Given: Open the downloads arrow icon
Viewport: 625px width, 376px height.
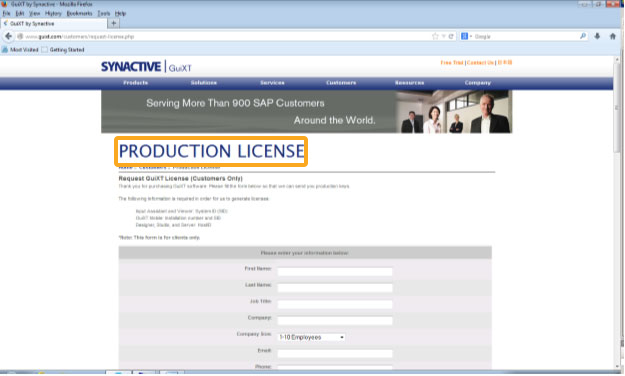Looking at the screenshot, I should [597, 36].
